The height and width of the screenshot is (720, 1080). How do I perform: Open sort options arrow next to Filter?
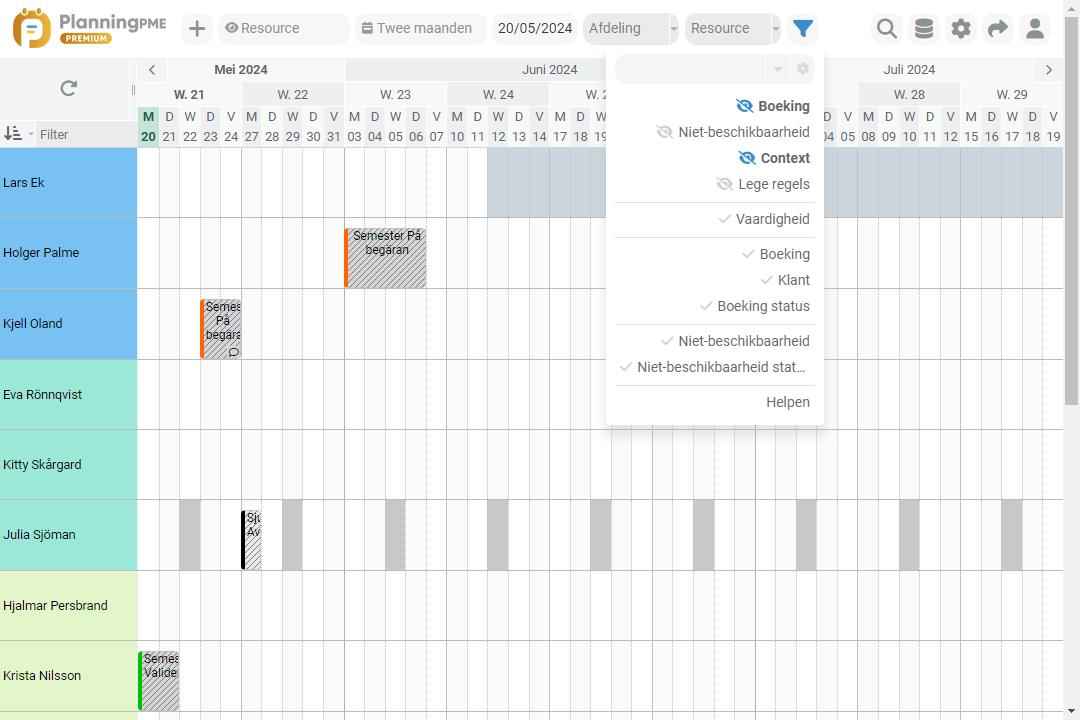(30, 134)
